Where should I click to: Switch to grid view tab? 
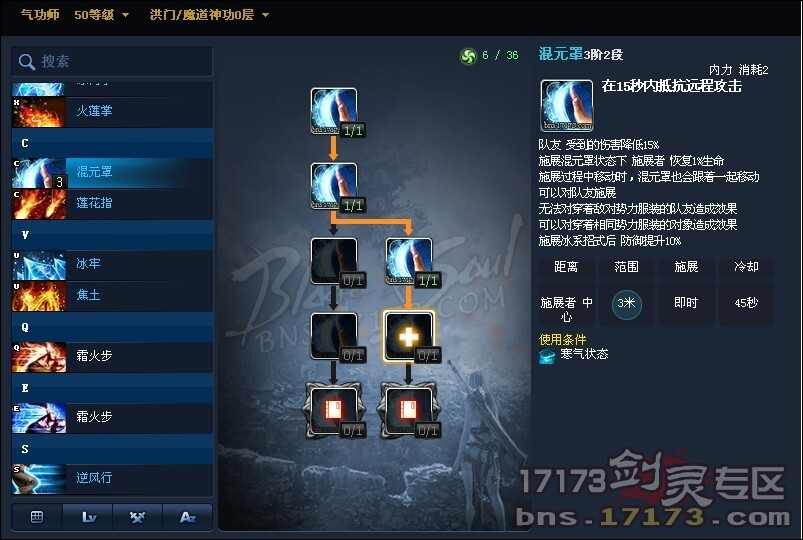point(37,517)
